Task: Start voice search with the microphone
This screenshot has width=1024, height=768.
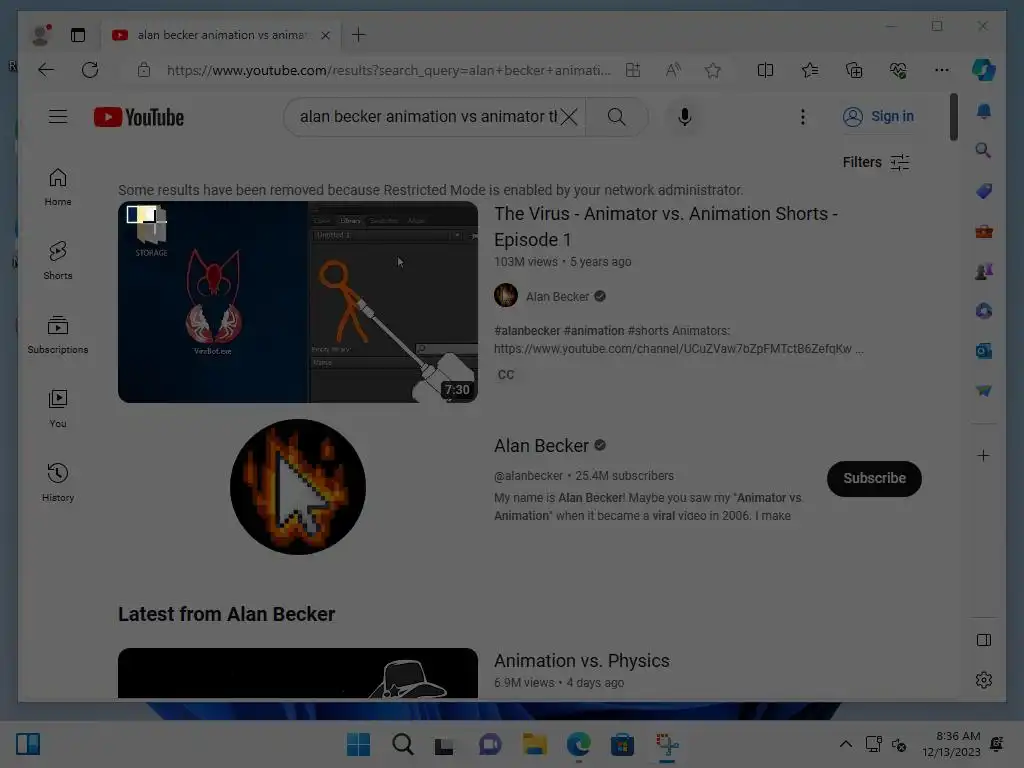Action: [684, 117]
